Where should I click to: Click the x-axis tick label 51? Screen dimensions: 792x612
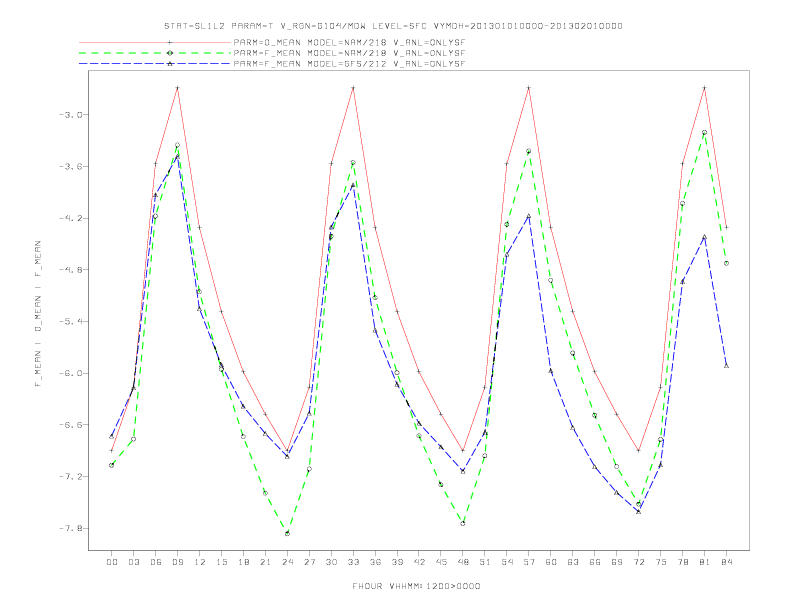click(x=485, y=562)
